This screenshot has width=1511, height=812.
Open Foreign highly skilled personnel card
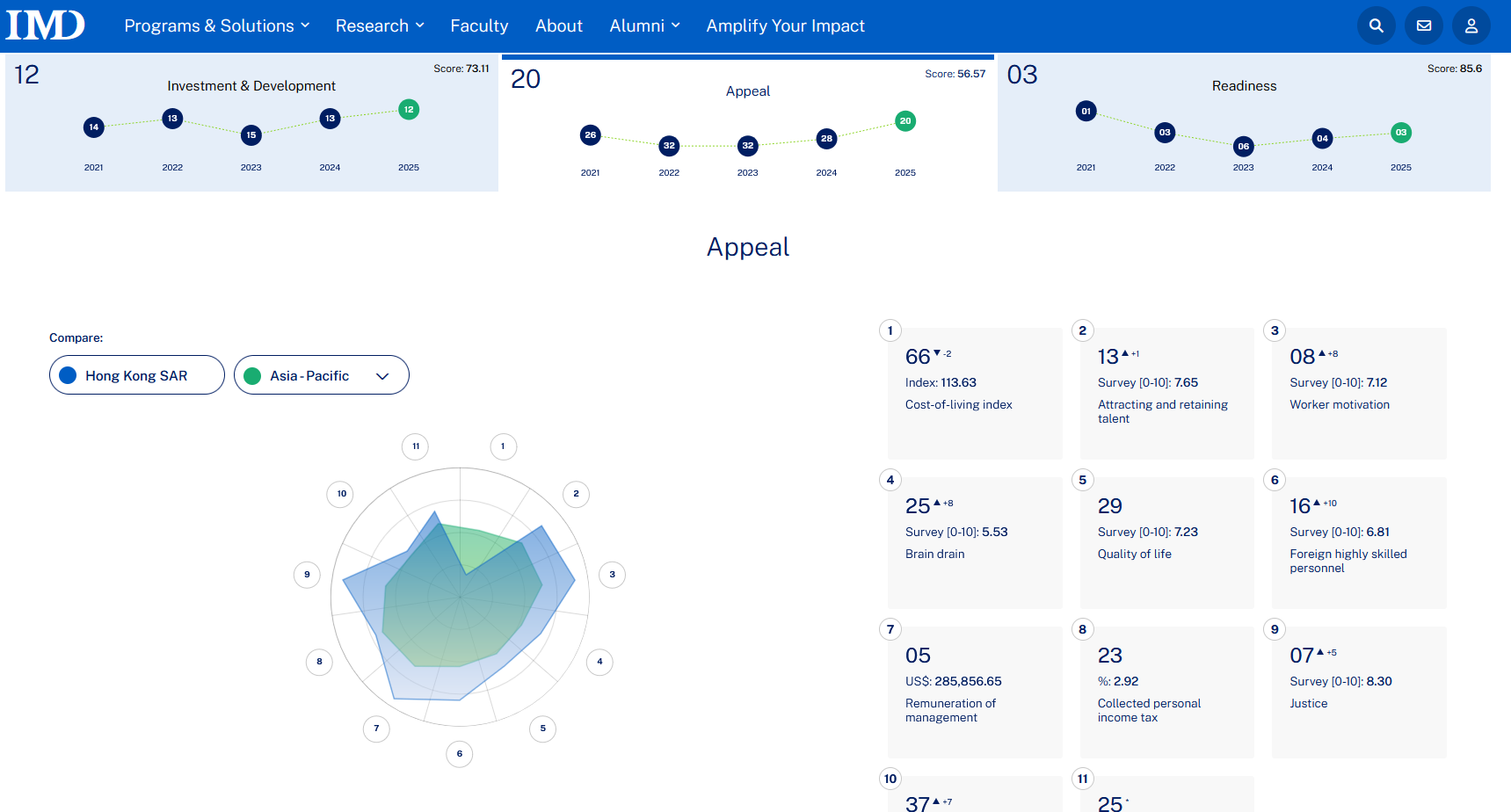click(1359, 543)
